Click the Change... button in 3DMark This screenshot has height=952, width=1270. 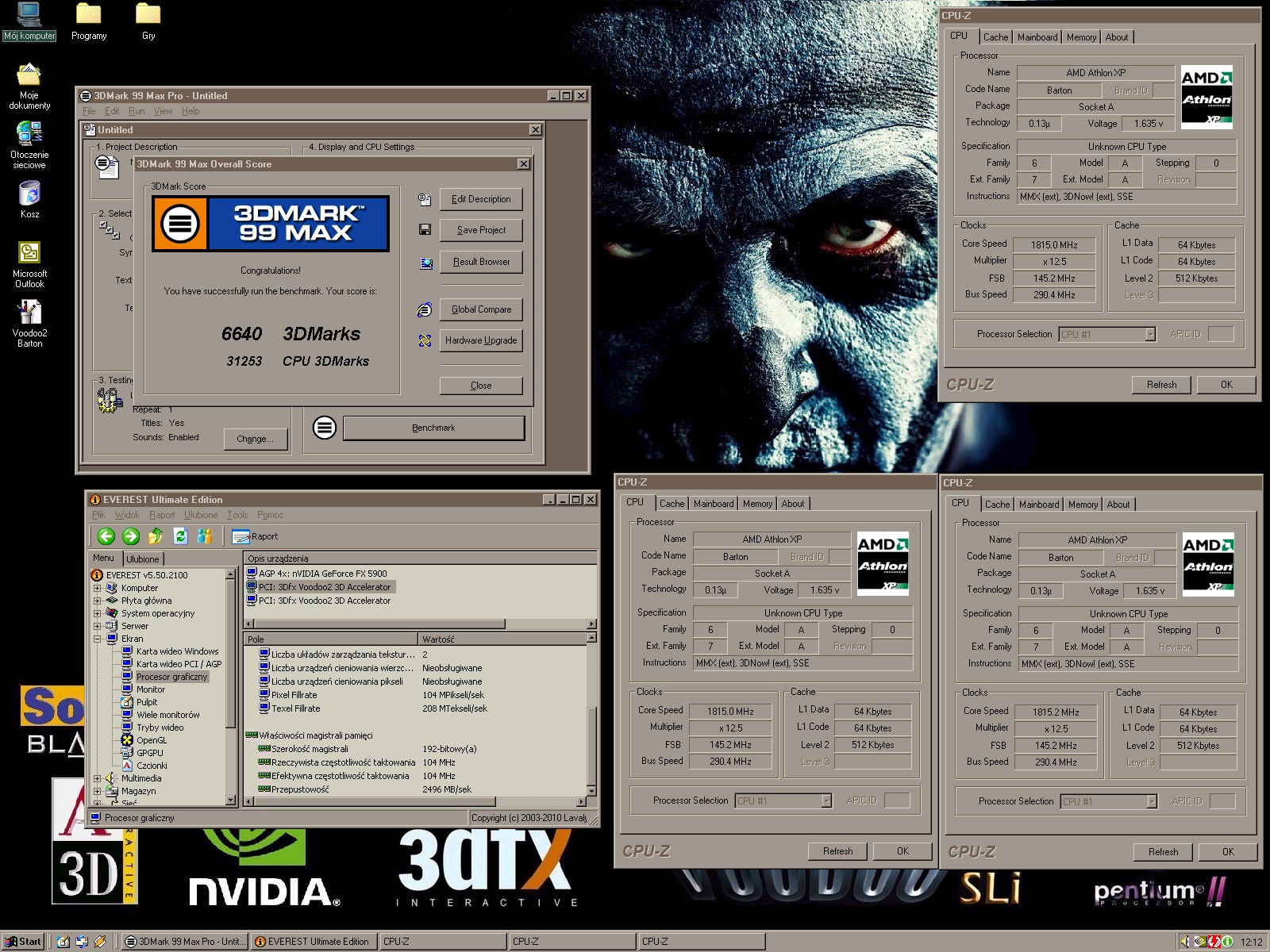(255, 439)
